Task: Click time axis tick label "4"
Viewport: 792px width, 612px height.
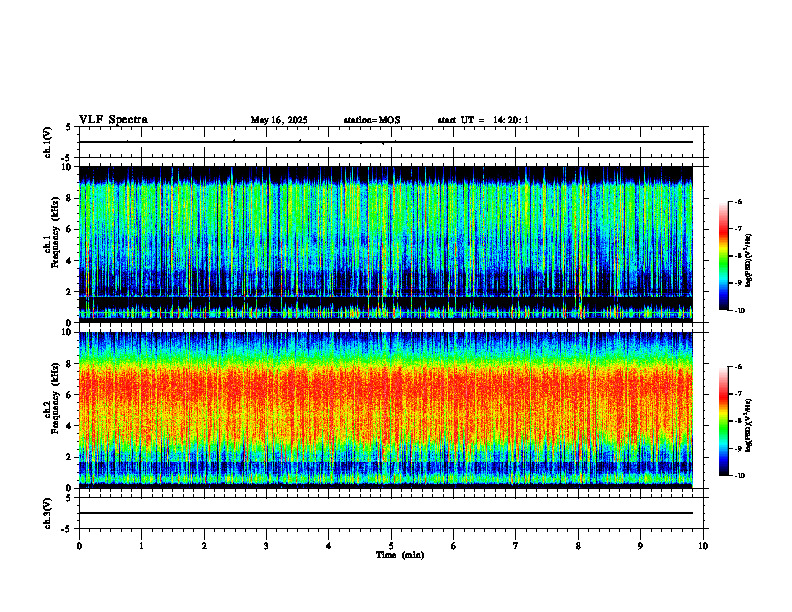Action: point(329,546)
